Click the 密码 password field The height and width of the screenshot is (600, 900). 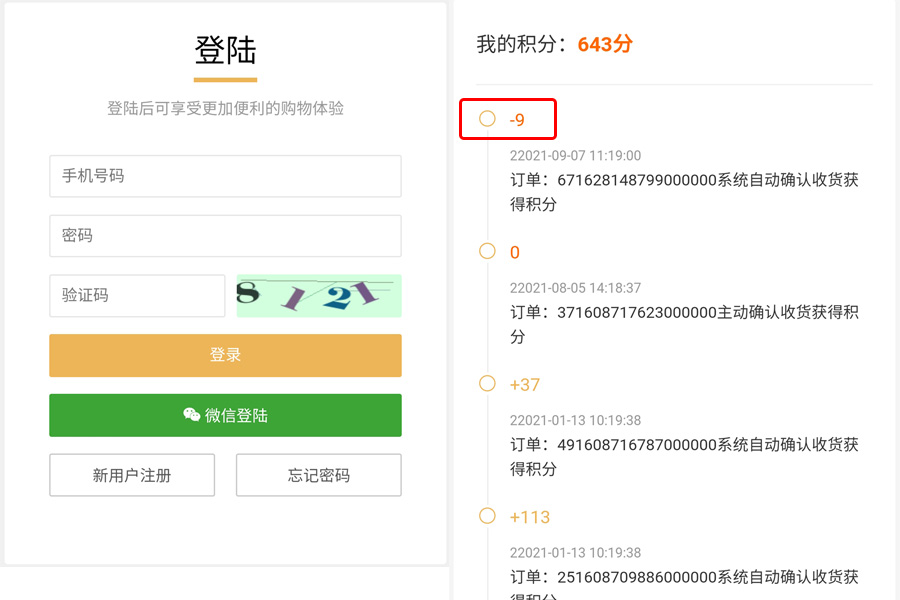225,236
